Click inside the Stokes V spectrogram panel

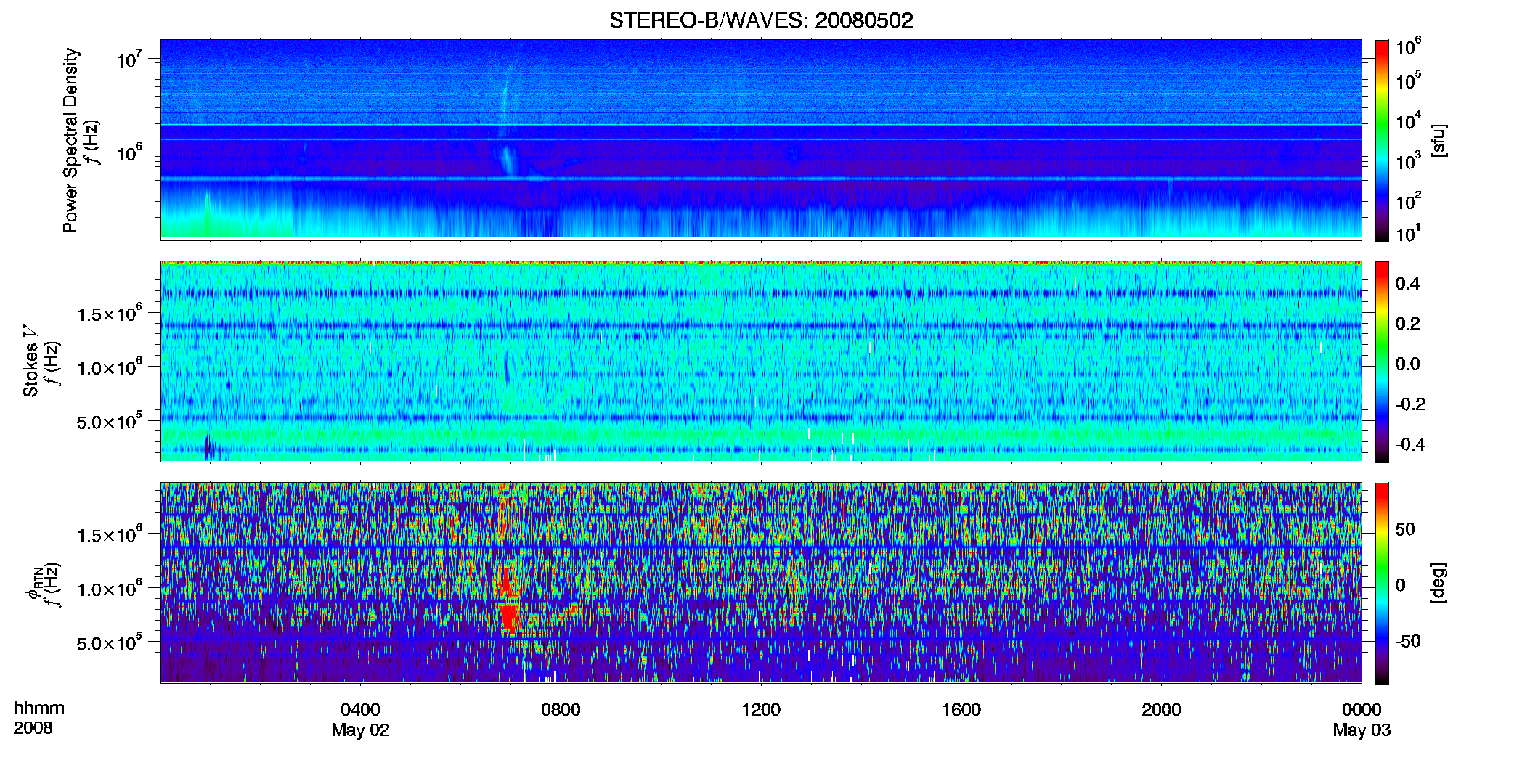[x=761, y=362]
